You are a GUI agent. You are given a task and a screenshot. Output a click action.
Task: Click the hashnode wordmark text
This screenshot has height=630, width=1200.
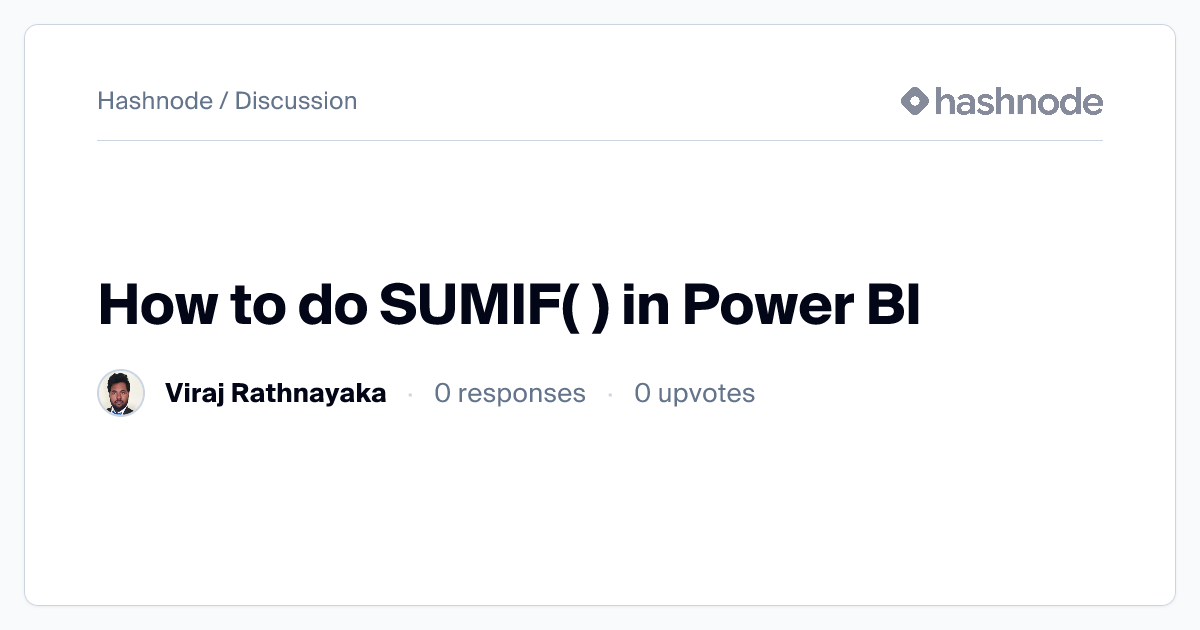click(x=1019, y=101)
